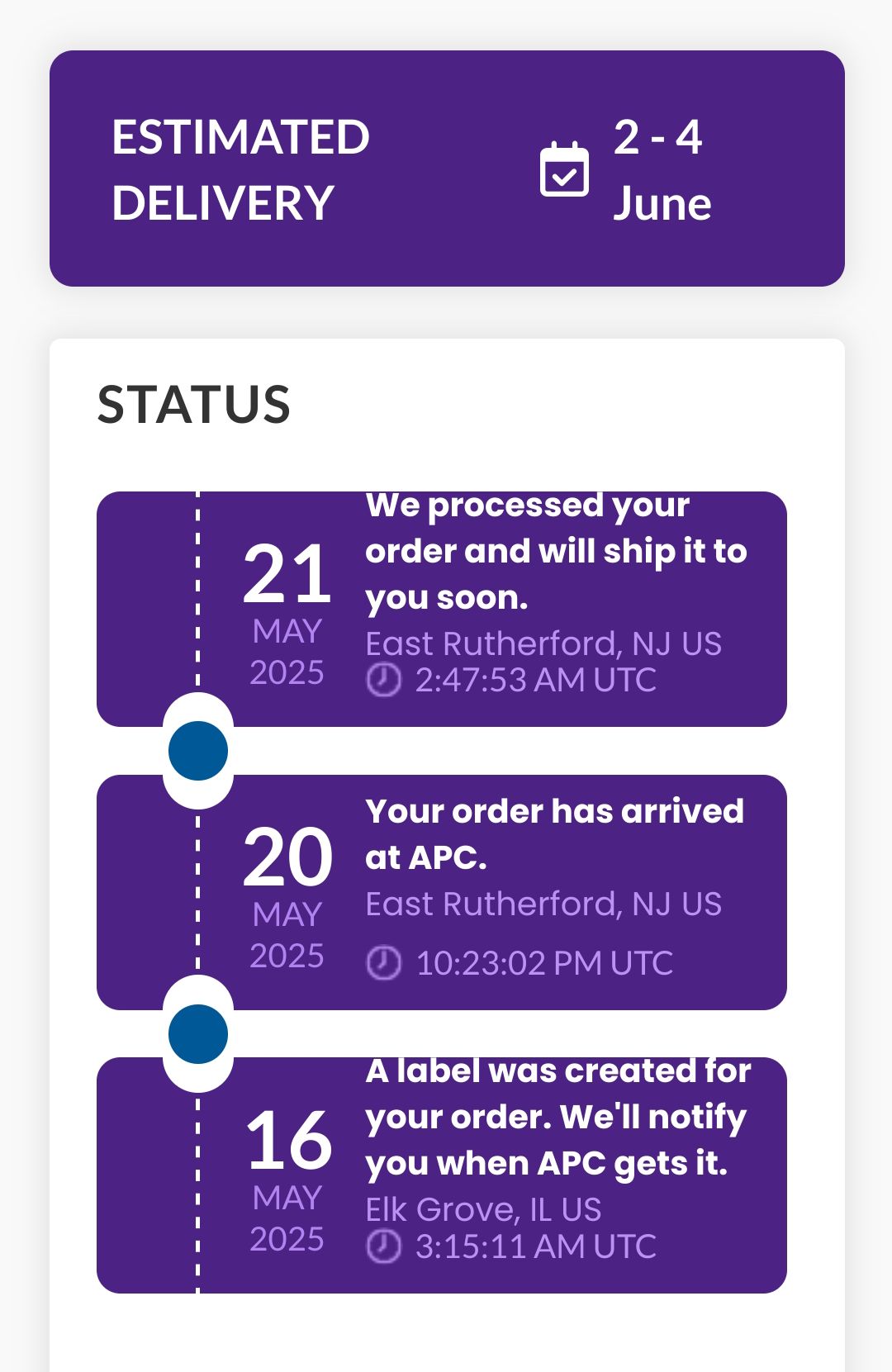This screenshot has height=1372, width=892.
Task: Tap the 2 - 4 June delivery date
Action: click(x=662, y=170)
